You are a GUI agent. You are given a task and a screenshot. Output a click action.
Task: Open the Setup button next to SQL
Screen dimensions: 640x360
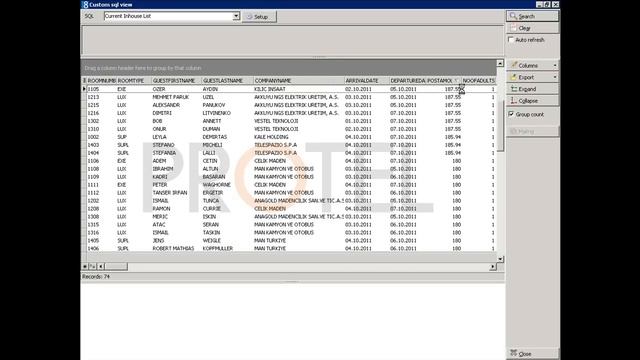(x=259, y=17)
